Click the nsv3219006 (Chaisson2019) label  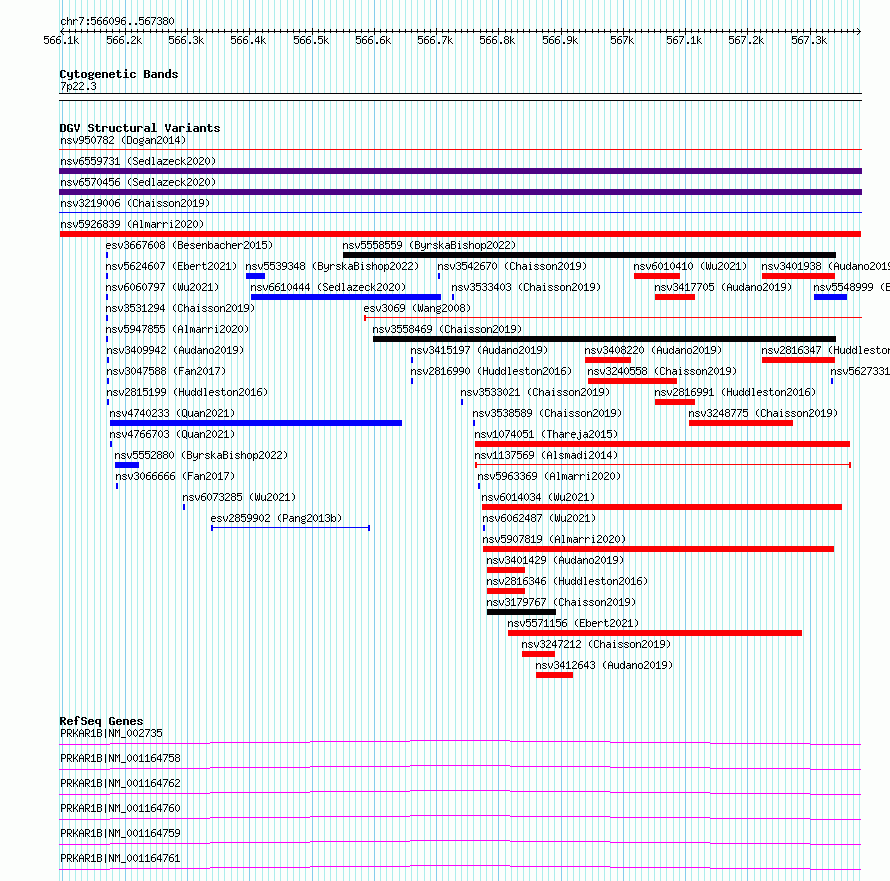tap(135, 203)
